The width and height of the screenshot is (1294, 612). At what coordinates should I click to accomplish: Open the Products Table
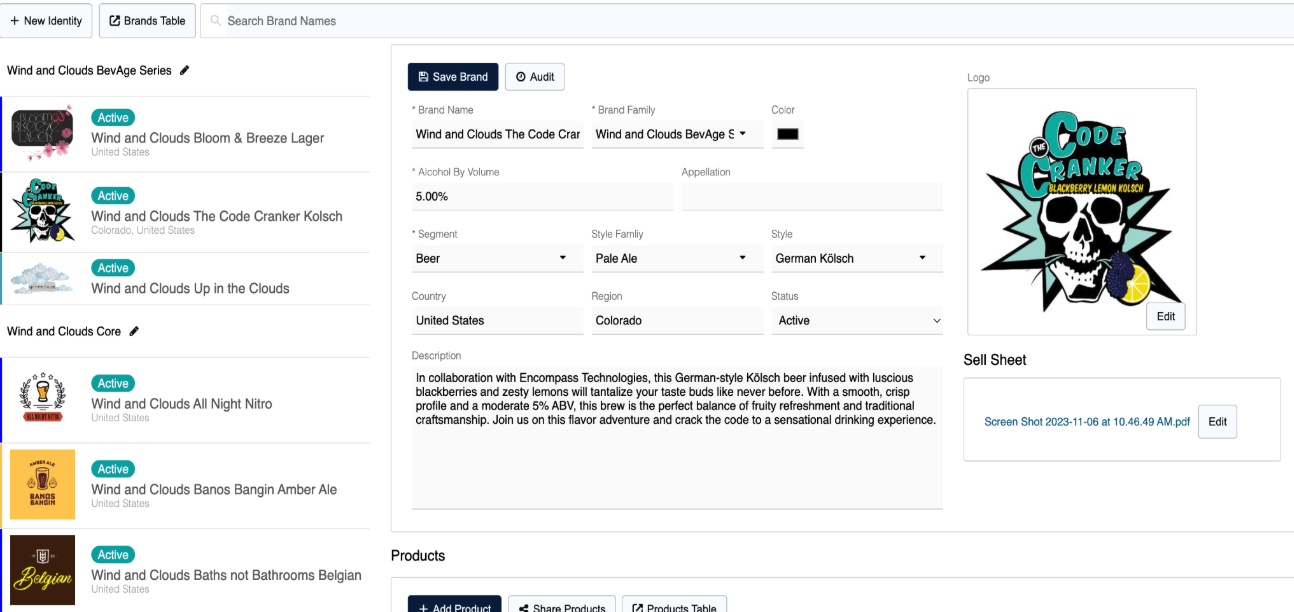coord(674,606)
